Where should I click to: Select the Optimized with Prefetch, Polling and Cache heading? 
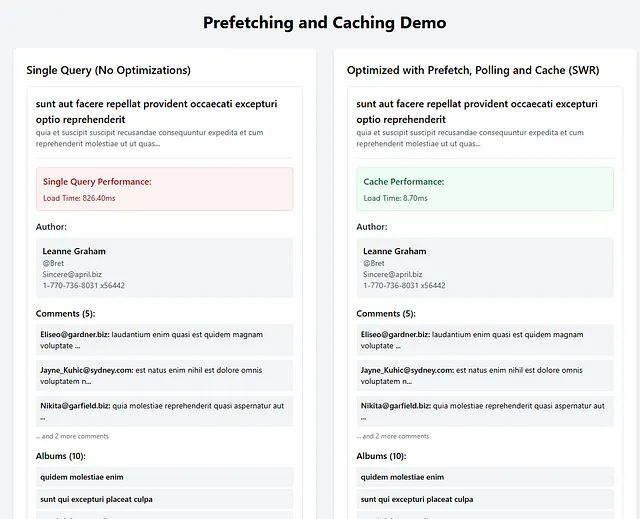point(473,70)
